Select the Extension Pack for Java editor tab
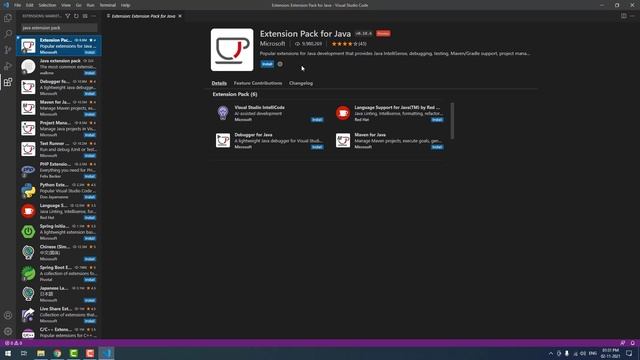Screen dimensions: 640x360 pyautogui.click(x=144, y=16)
